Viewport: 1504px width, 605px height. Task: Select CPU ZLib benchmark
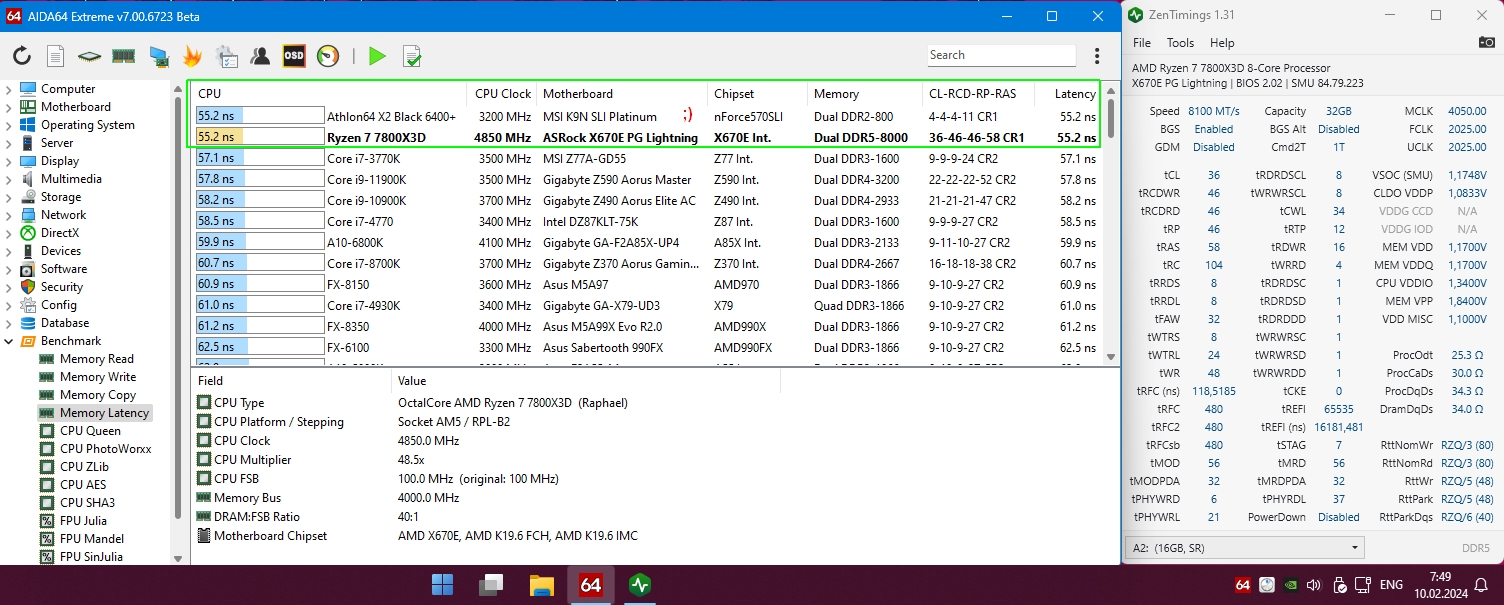tap(84, 467)
